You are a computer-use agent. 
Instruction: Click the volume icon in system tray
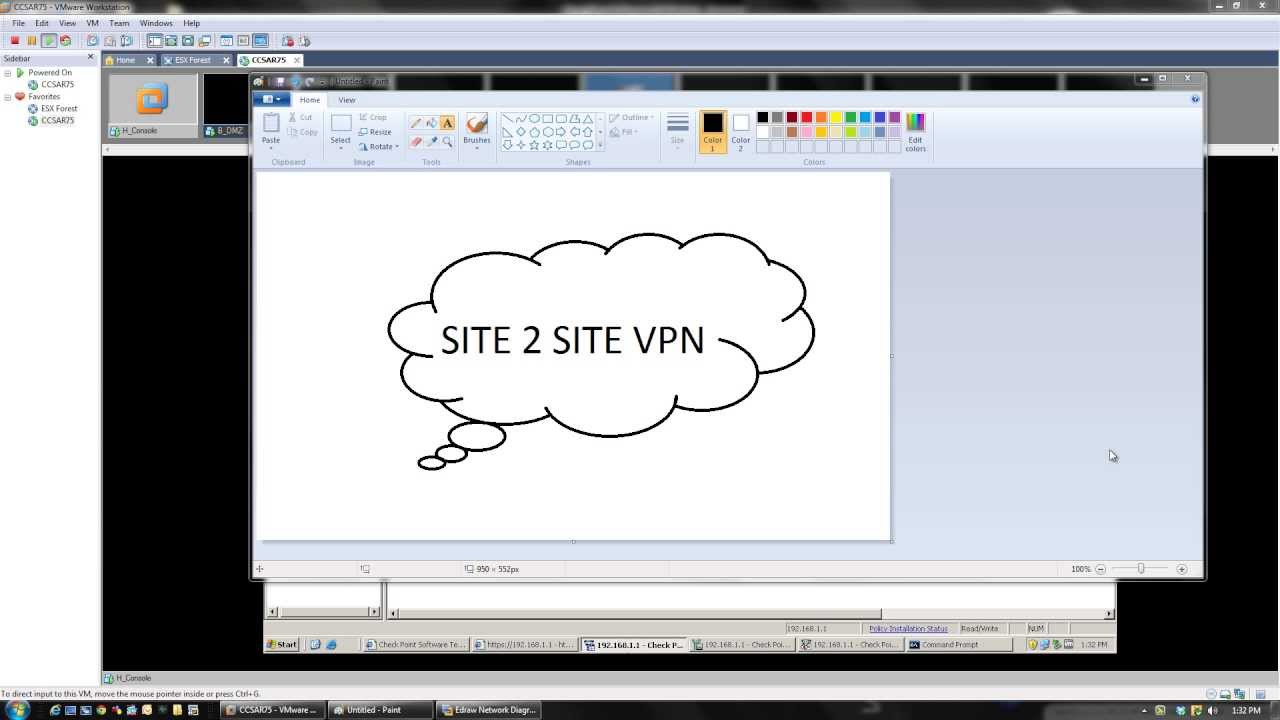click(1214, 710)
